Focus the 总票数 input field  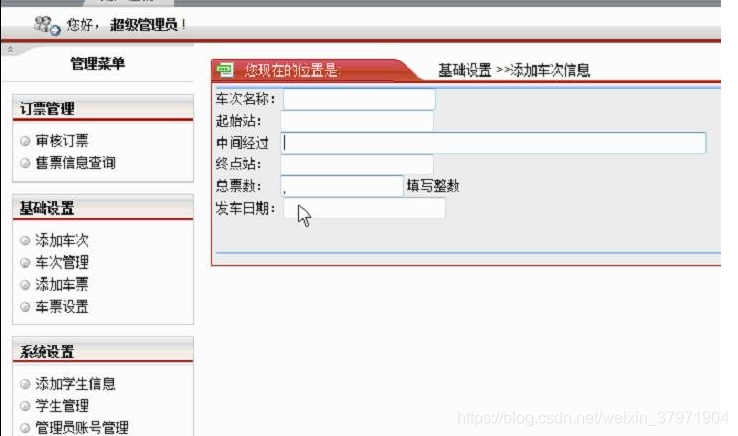(x=342, y=186)
